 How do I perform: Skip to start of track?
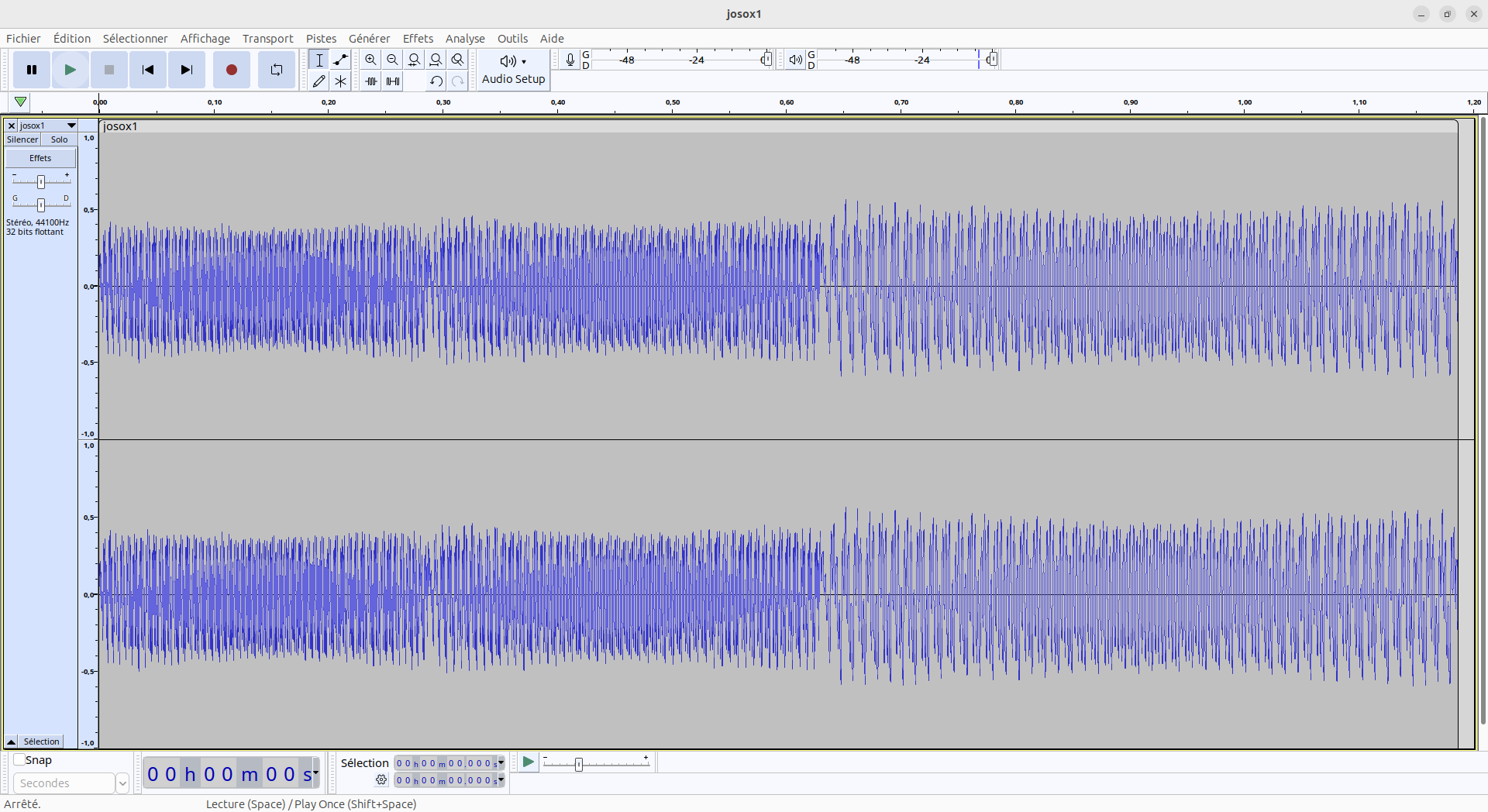[148, 70]
